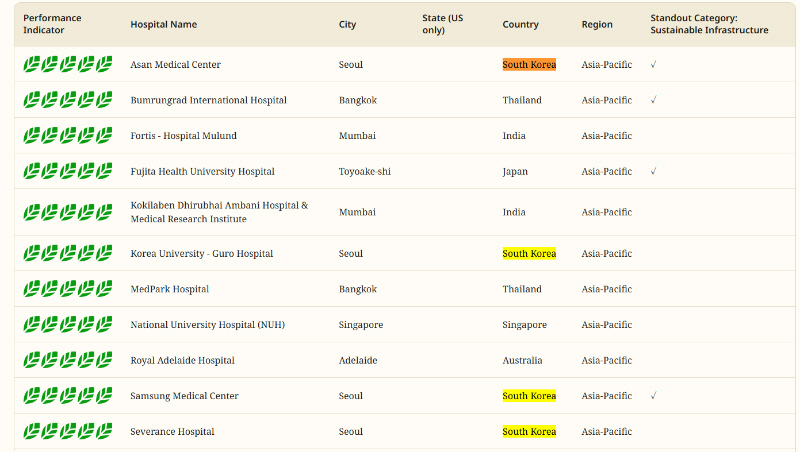Image resolution: width=800 pixels, height=452 pixels.
Task: Click Thailand in MedPark Hospital row
Action: [x=521, y=289]
